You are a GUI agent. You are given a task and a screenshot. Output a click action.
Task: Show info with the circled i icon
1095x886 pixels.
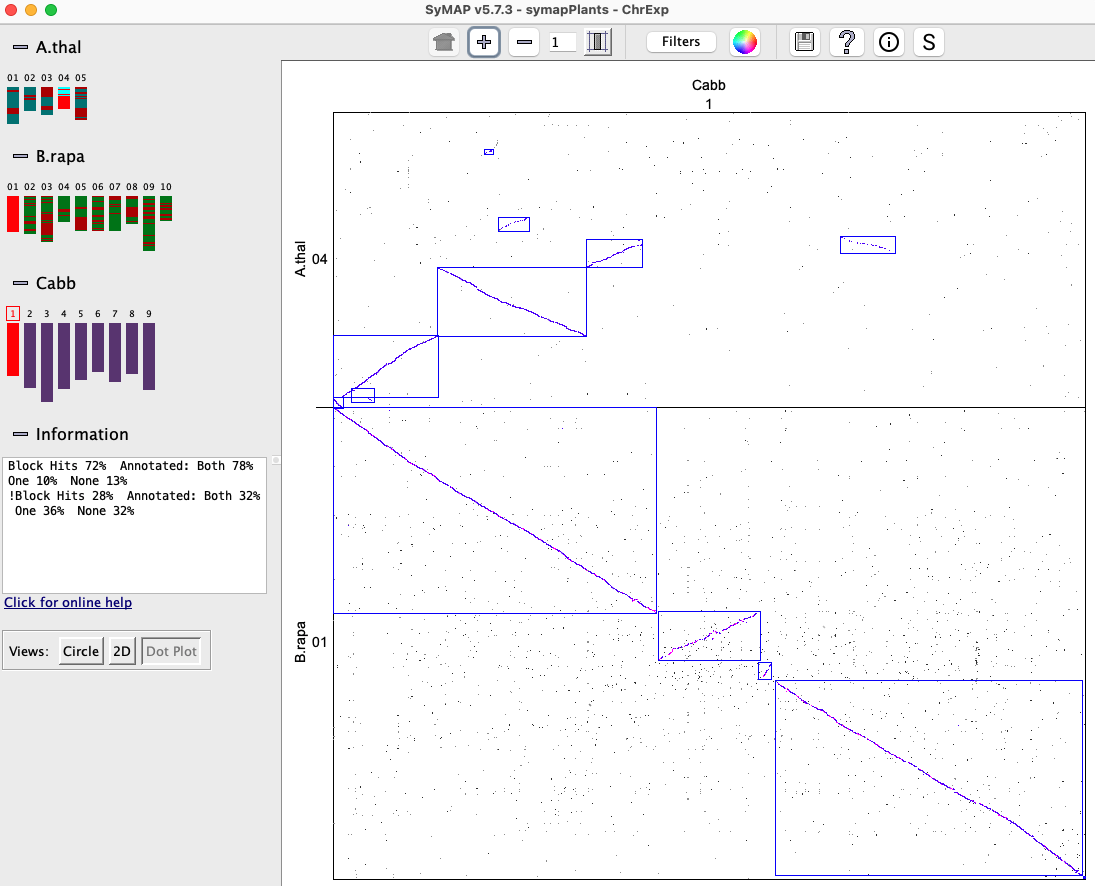coord(888,42)
